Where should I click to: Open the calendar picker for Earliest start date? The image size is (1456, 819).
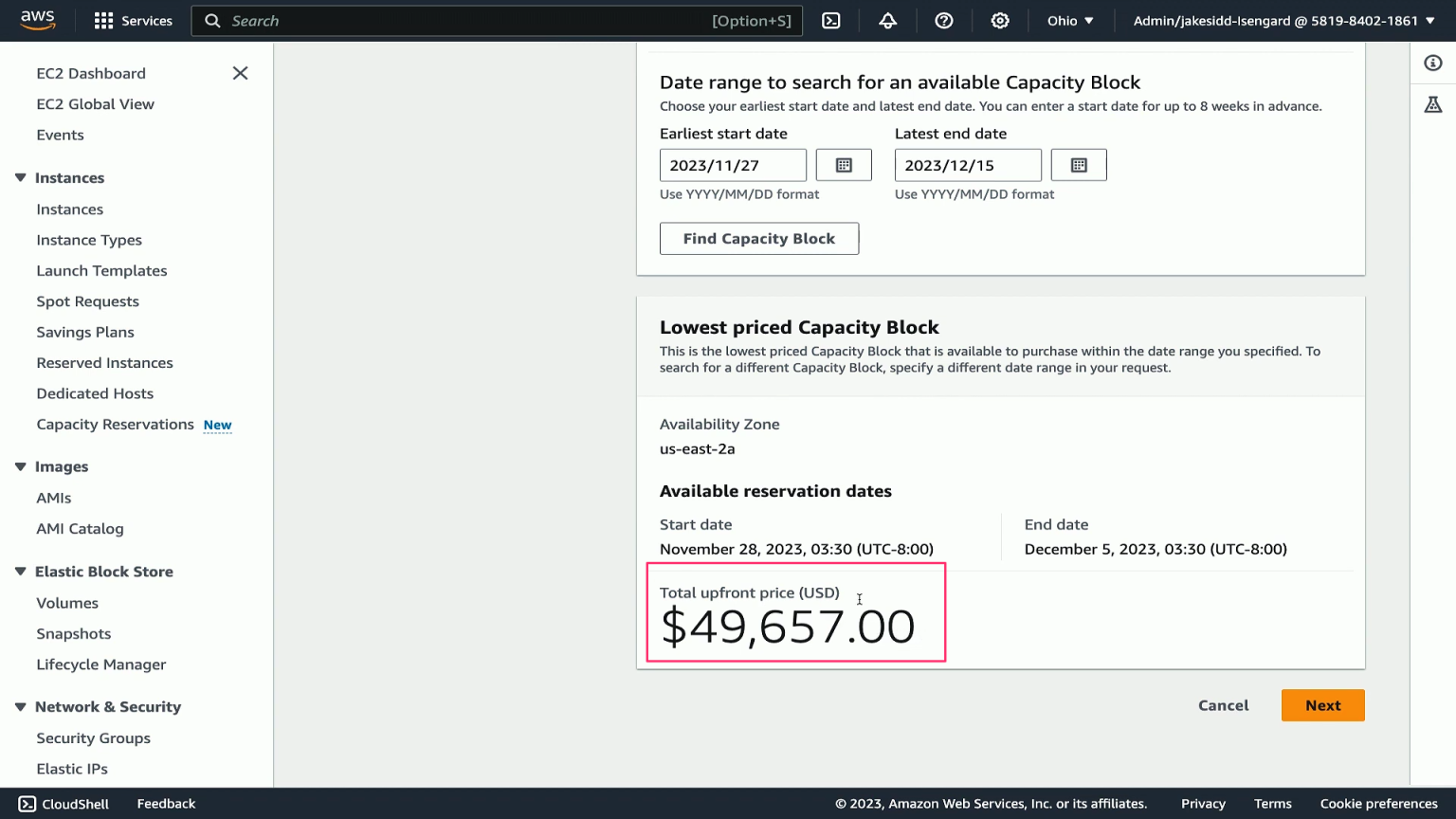(x=843, y=164)
